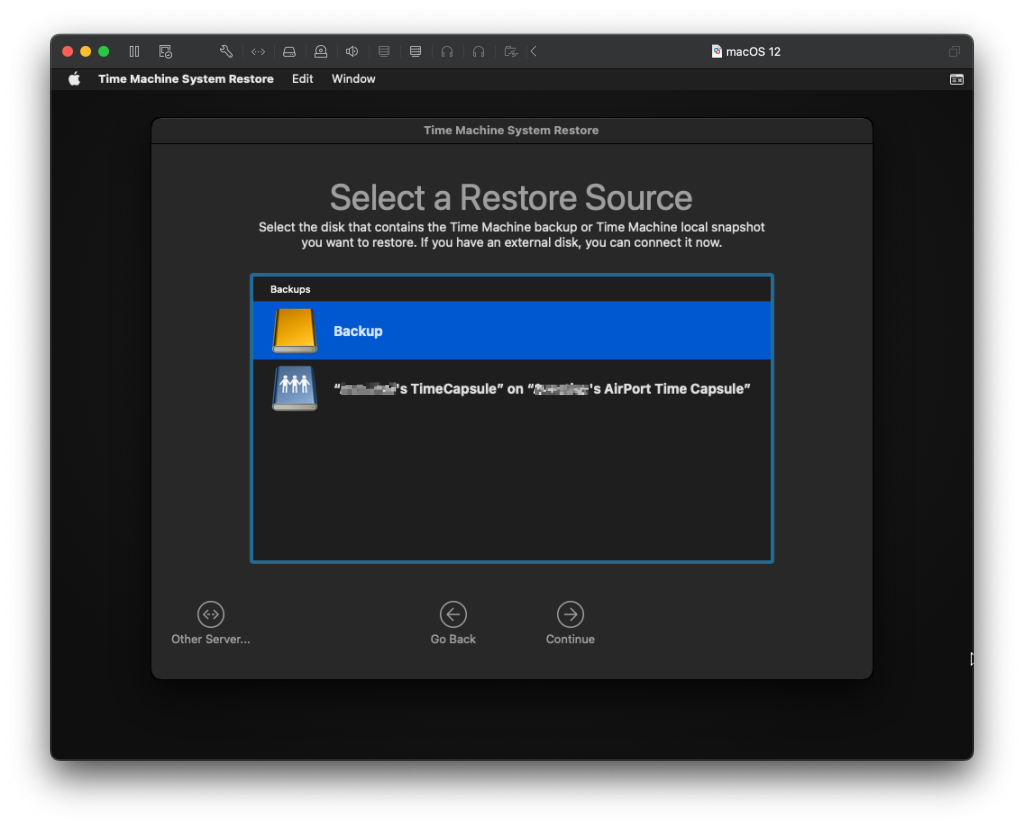Screen dimensions: 1024x827
Task: Open the snapshots manager icon
Action: click(165, 52)
